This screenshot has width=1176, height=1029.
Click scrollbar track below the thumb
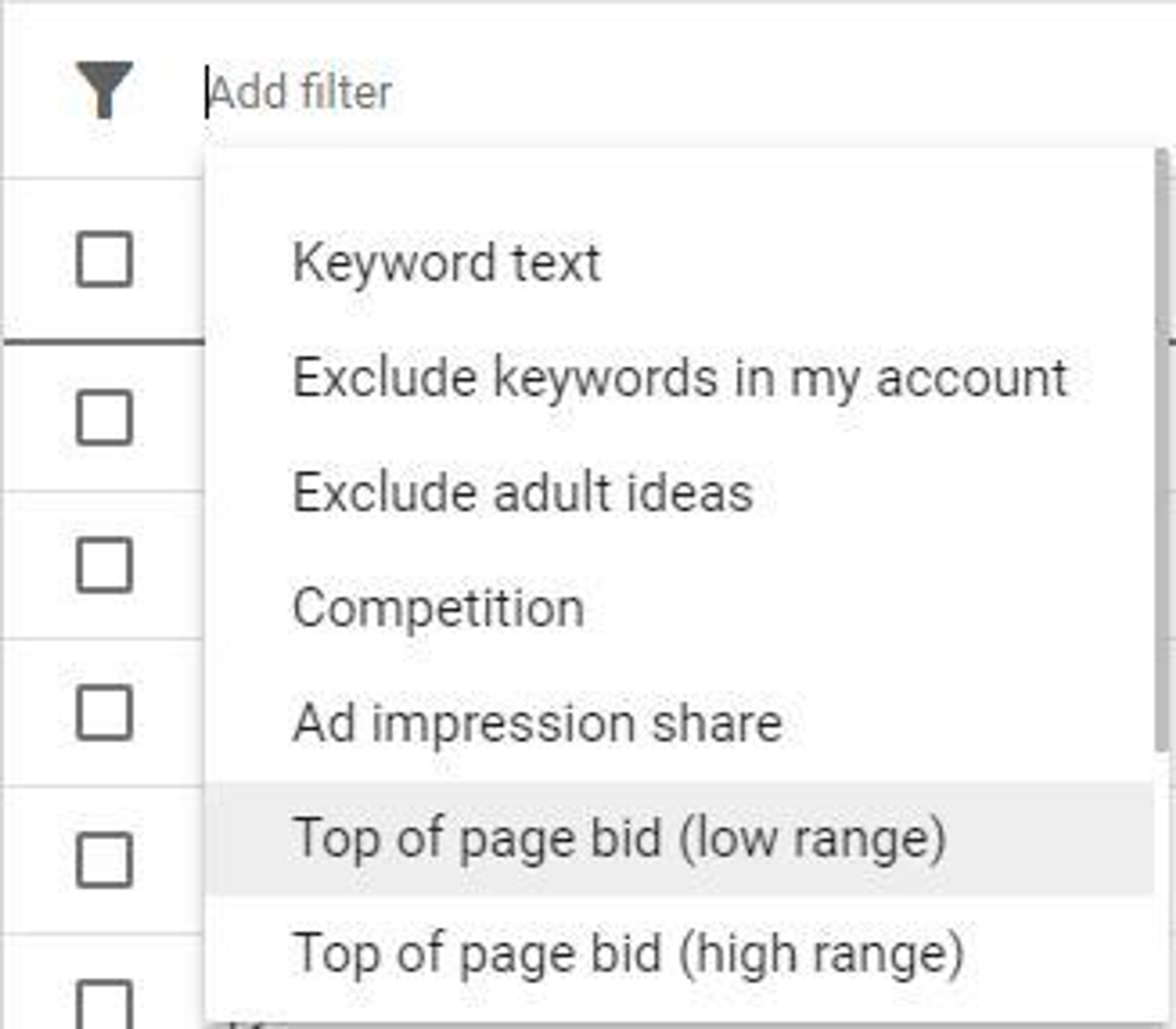(x=1162, y=884)
